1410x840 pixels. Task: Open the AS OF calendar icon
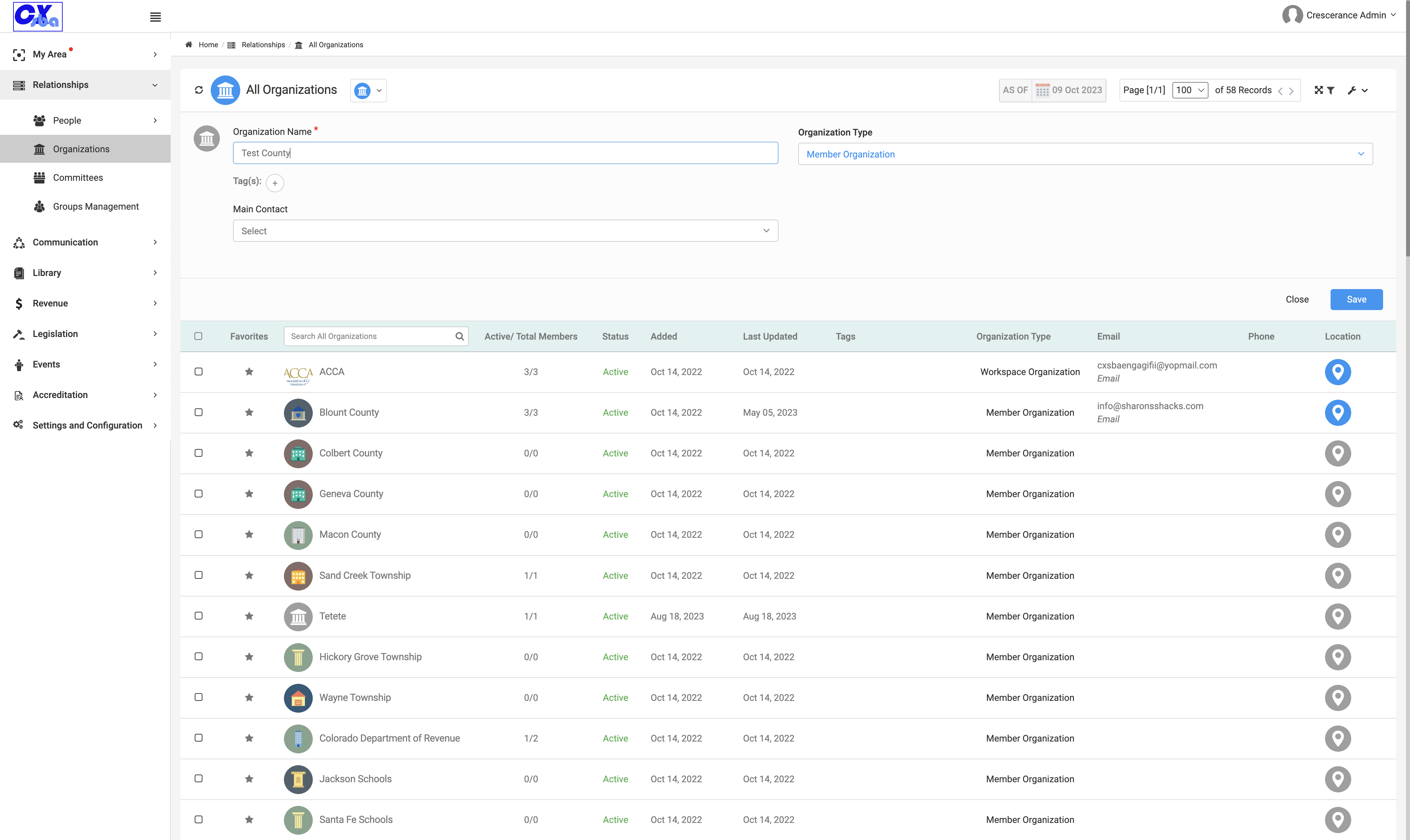1042,91
